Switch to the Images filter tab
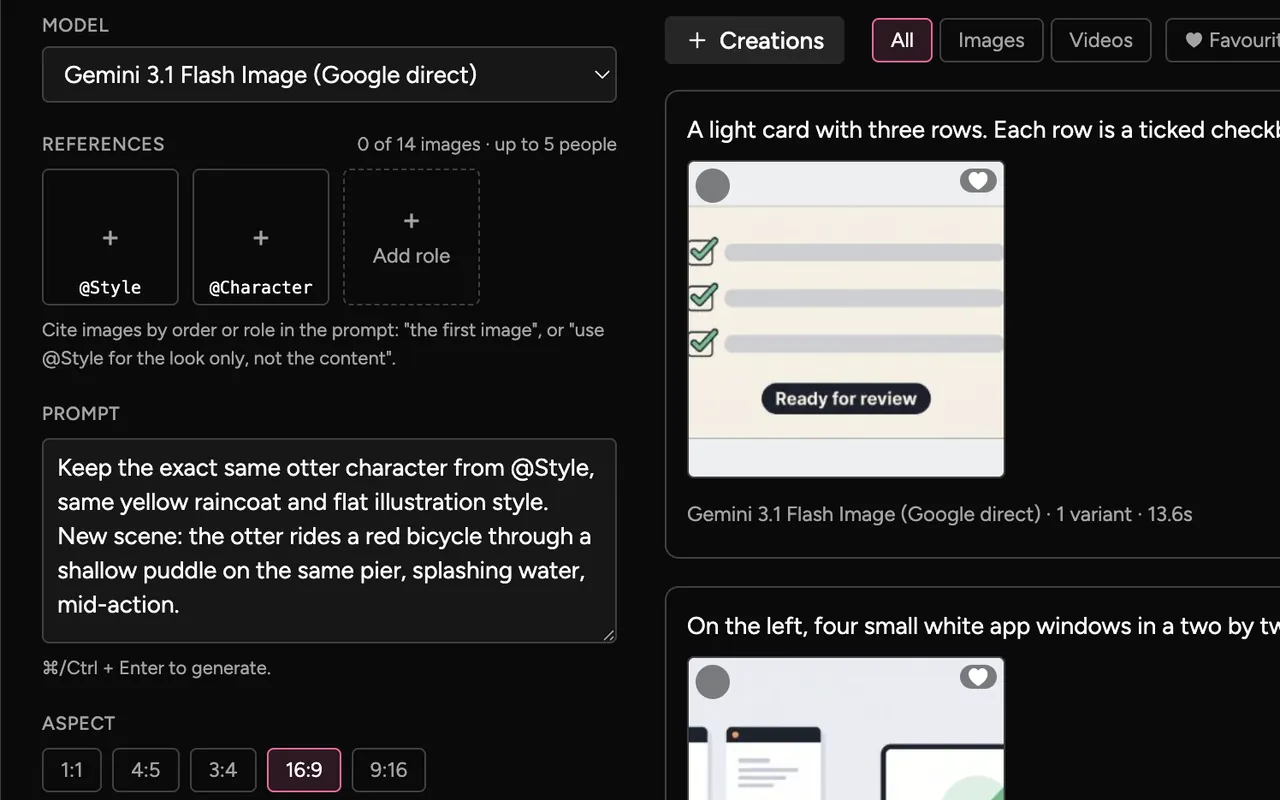Viewport: 1280px width, 800px height. pyautogui.click(x=991, y=40)
